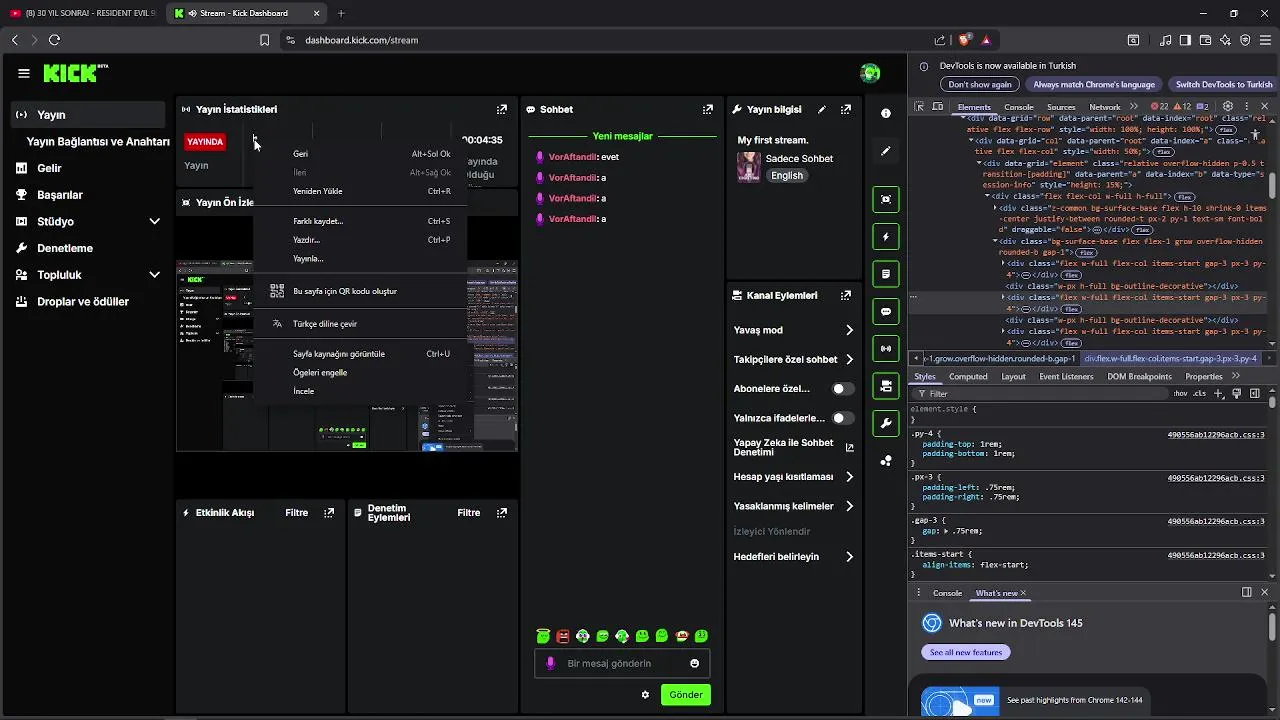Open Brave Leo AI sparkle icon
1280x720 pixels.
(1226, 40)
